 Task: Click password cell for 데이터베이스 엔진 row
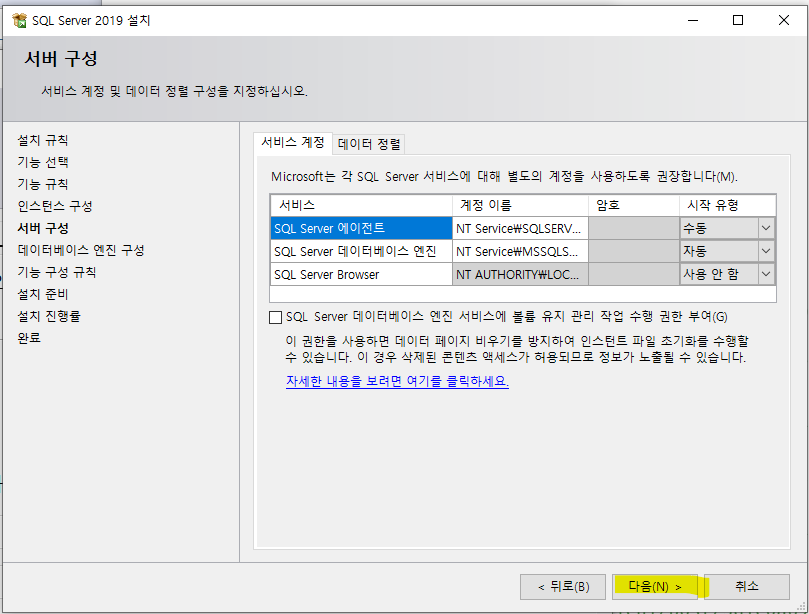pos(634,251)
